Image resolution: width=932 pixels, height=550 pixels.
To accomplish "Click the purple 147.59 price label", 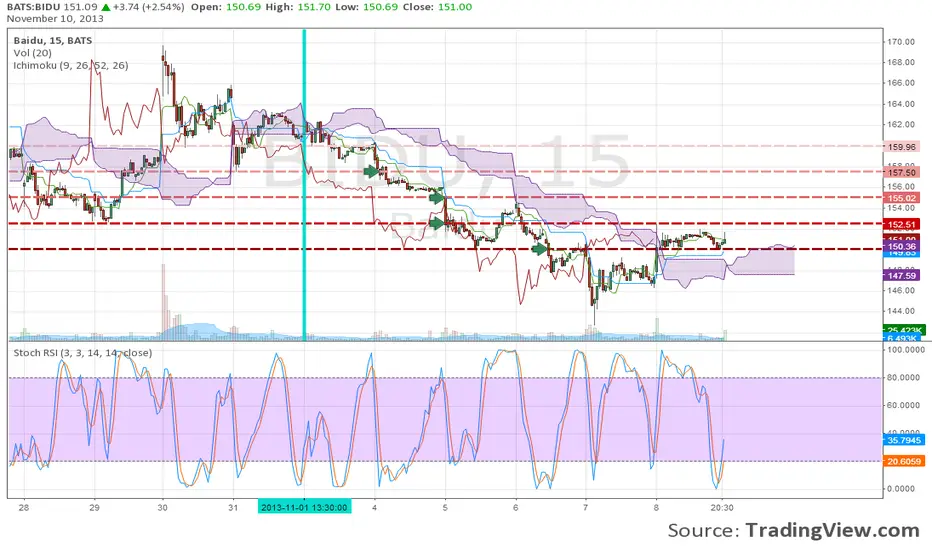I will tap(902, 275).
